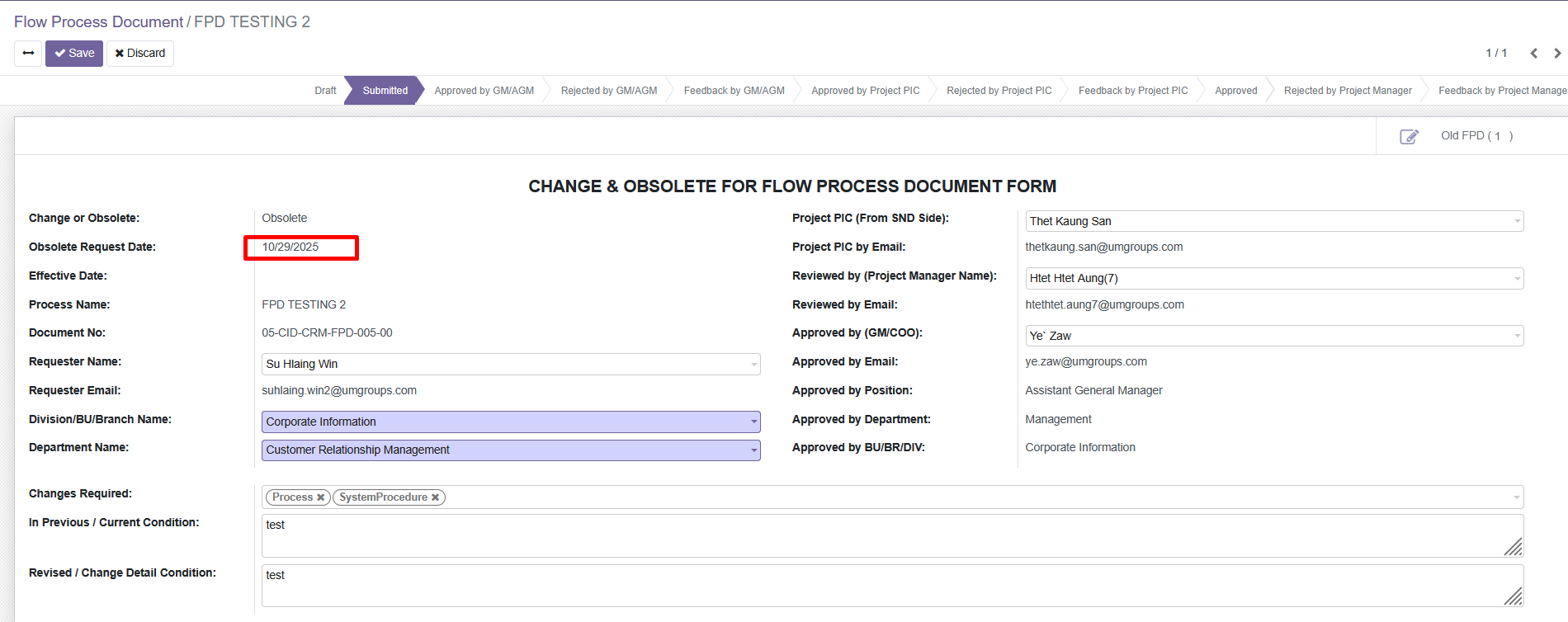
Task: Select Rejected by Project Manager stage
Action: point(1348,91)
